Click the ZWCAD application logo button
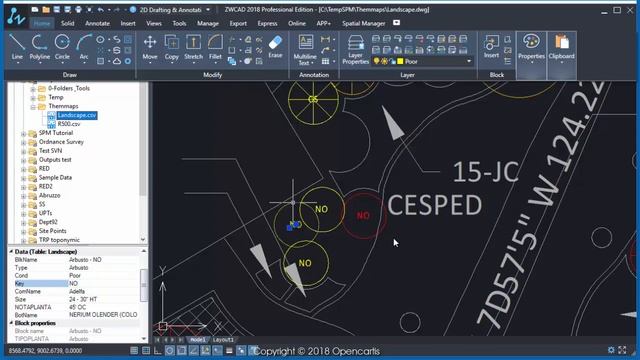Image resolution: width=640 pixels, height=360 pixels. pyautogui.click(x=16, y=16)
